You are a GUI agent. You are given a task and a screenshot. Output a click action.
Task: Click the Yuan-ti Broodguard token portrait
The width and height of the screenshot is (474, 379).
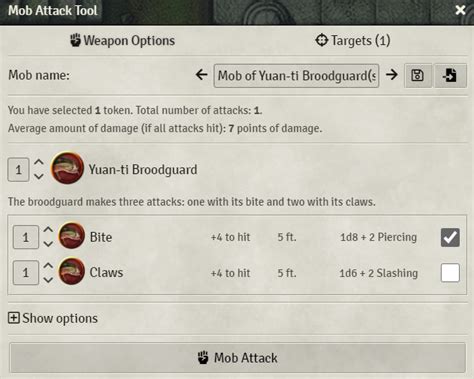point(67,168)
